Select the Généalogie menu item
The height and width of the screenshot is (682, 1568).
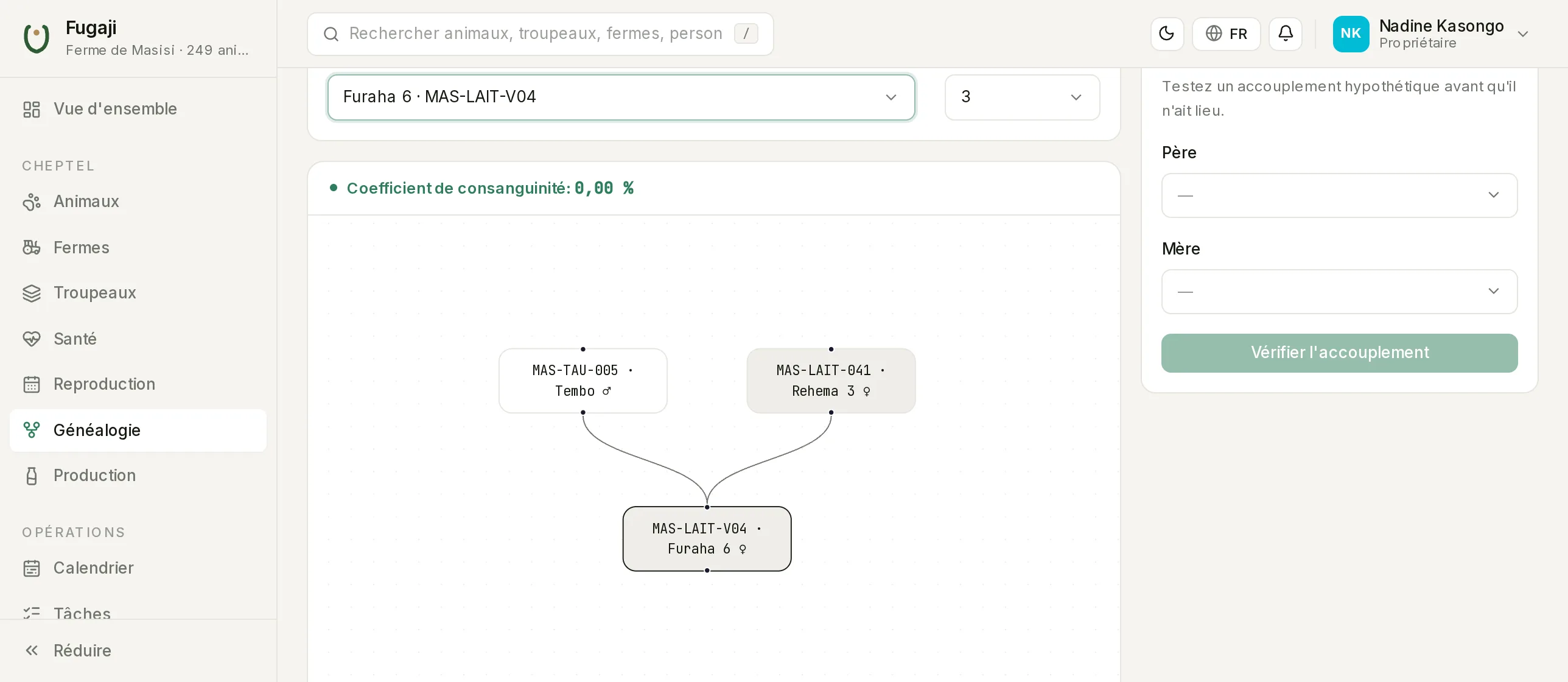pos(138,431)
